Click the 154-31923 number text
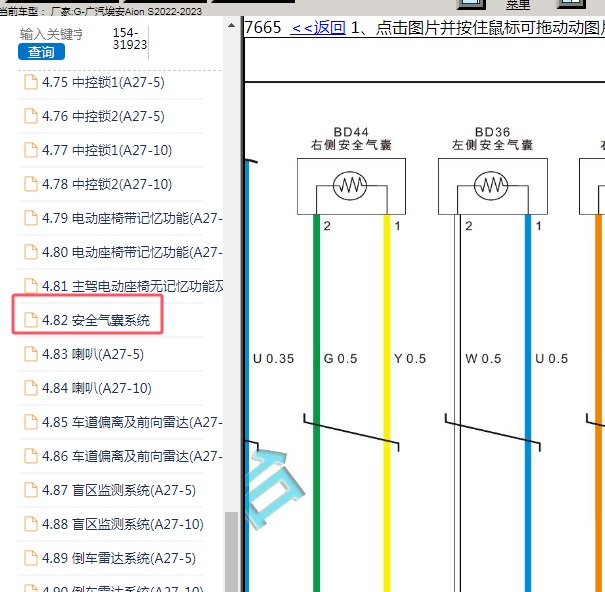Screen dimensions: 605x592 pos(130,39)
